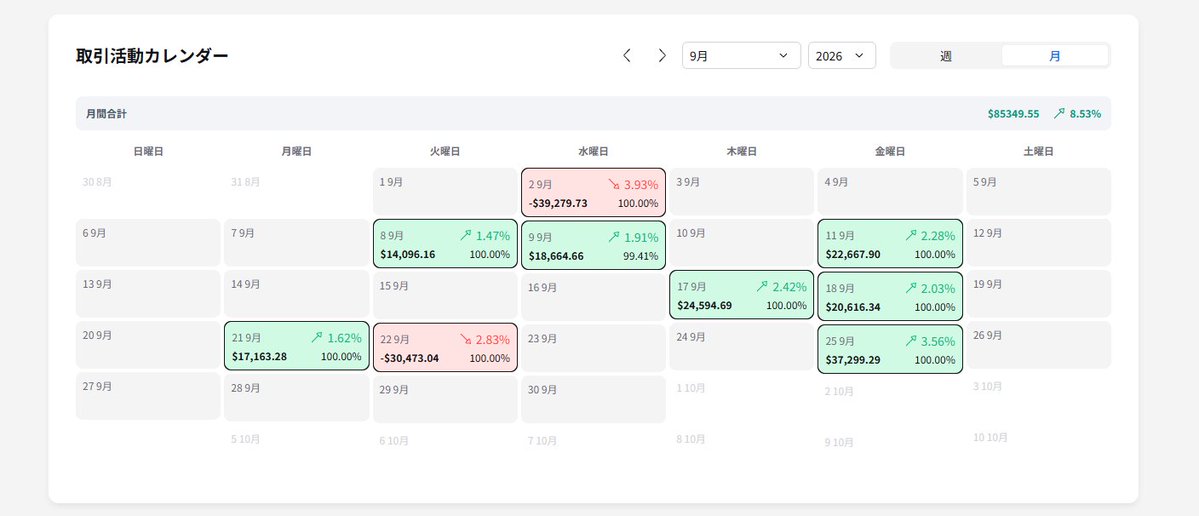This screenshot has height=516, width=1199.
Task: Click up-trend arrow icon on 17 9月
Action: pos(762,287)
